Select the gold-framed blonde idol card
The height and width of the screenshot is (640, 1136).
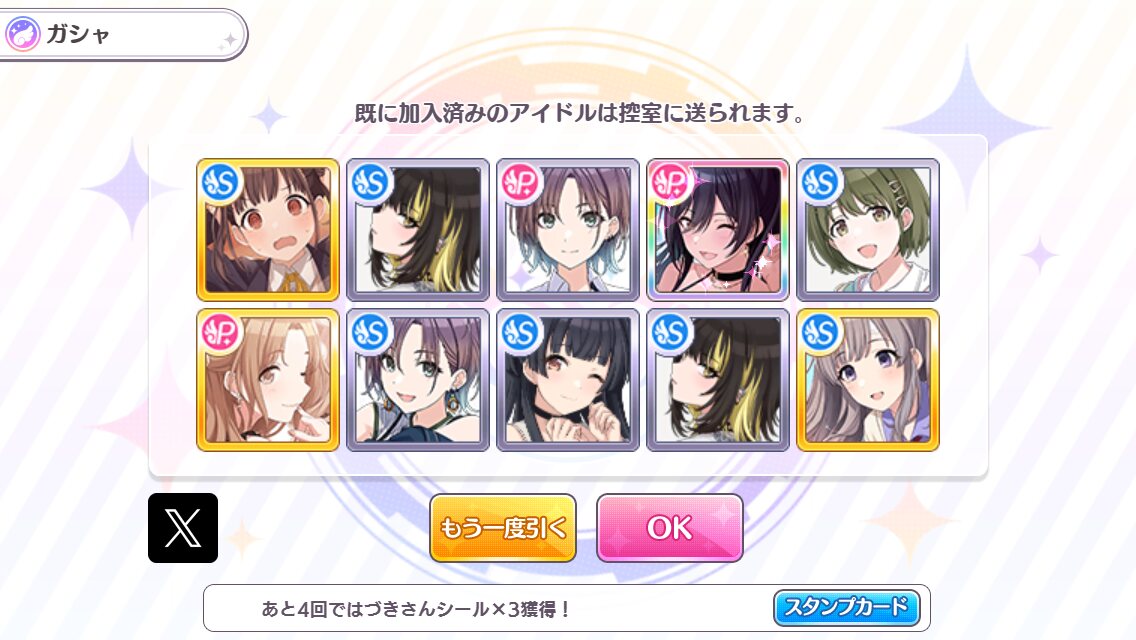click(x=268, y=380)
